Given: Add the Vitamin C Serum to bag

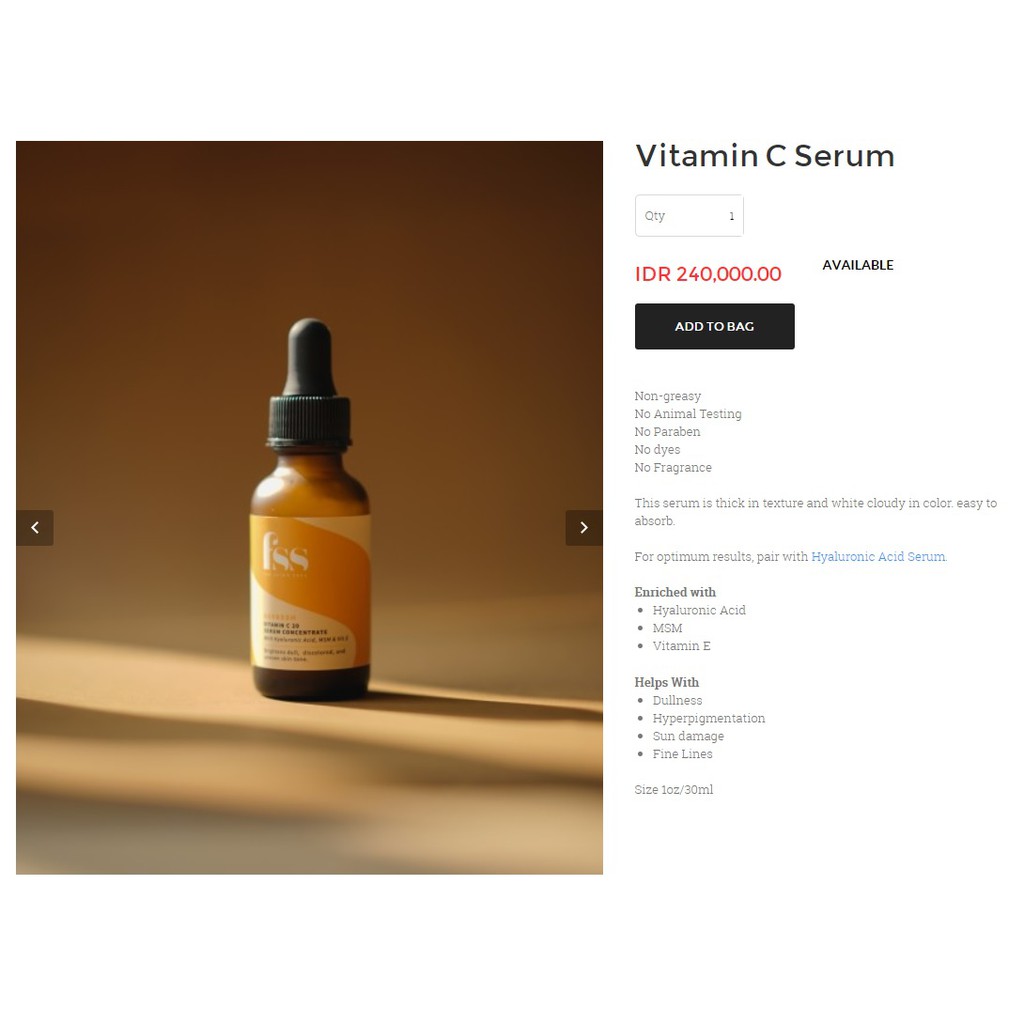Looking at the screenshot, I should click(714, 327).
